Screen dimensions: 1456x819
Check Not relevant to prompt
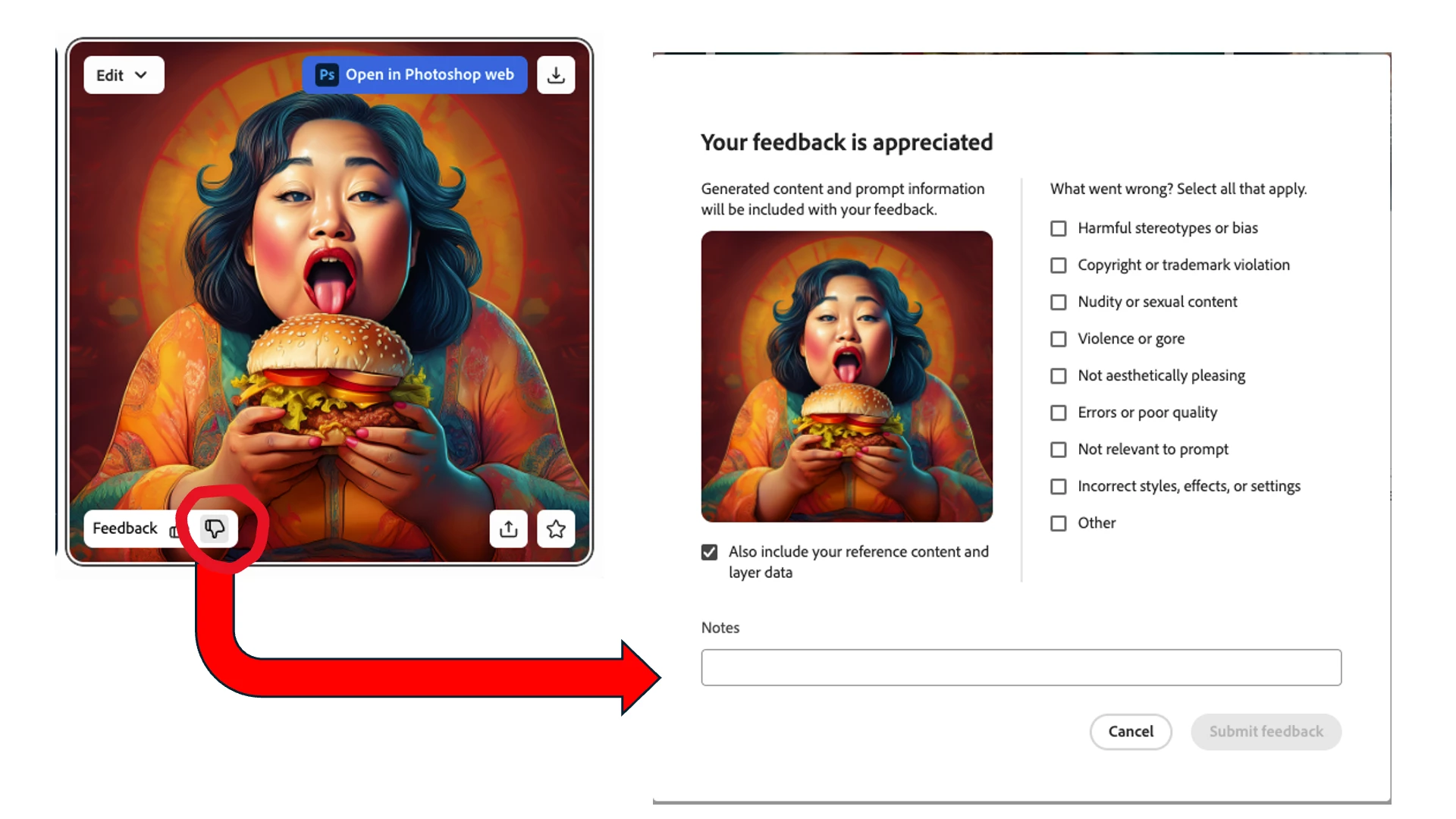pyautogui.click(x=1058, y=450)
